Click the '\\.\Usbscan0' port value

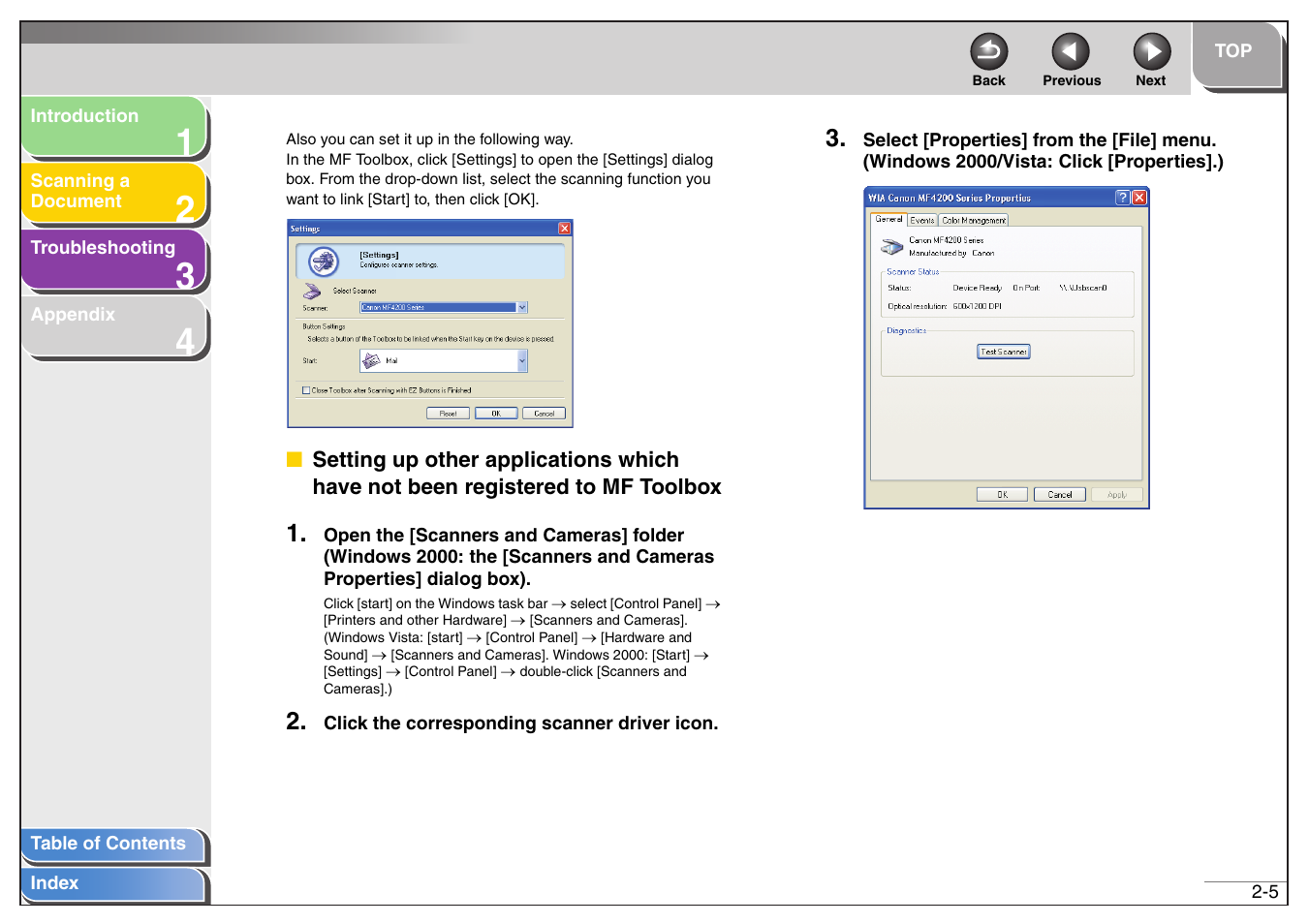click(1083, 288)
